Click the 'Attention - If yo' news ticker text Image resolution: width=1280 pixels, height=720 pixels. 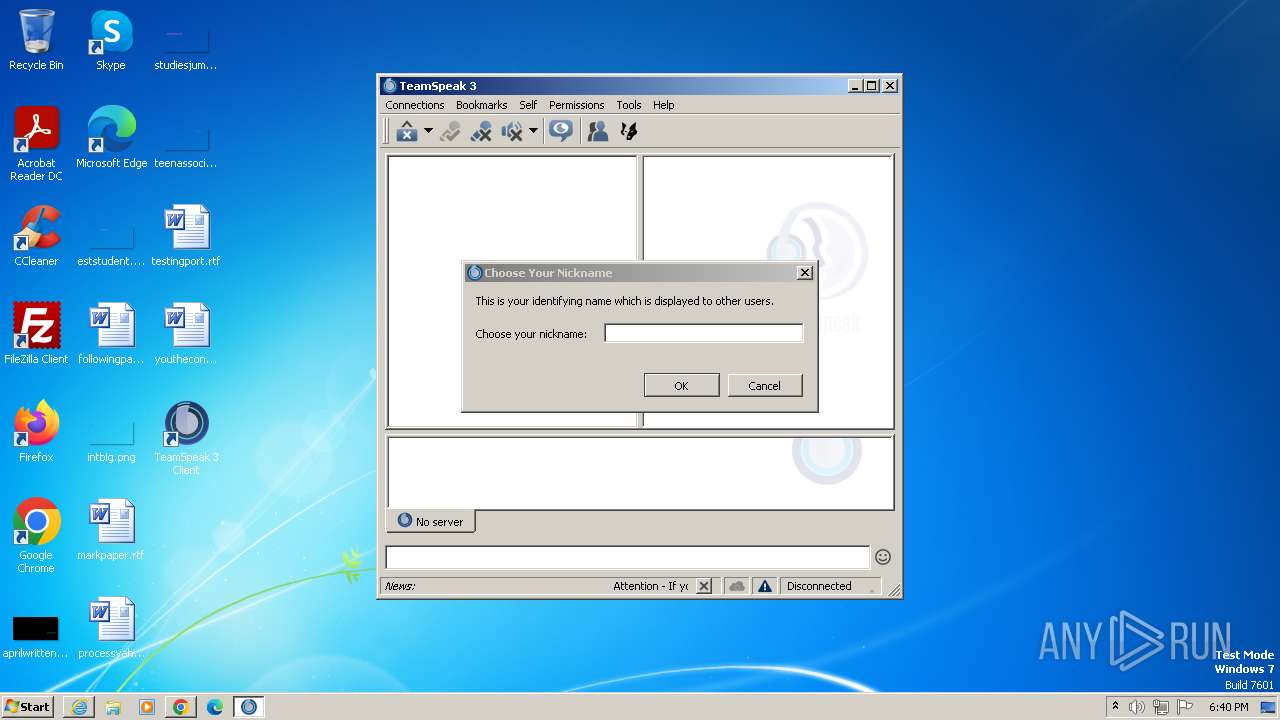coord(651,586)
